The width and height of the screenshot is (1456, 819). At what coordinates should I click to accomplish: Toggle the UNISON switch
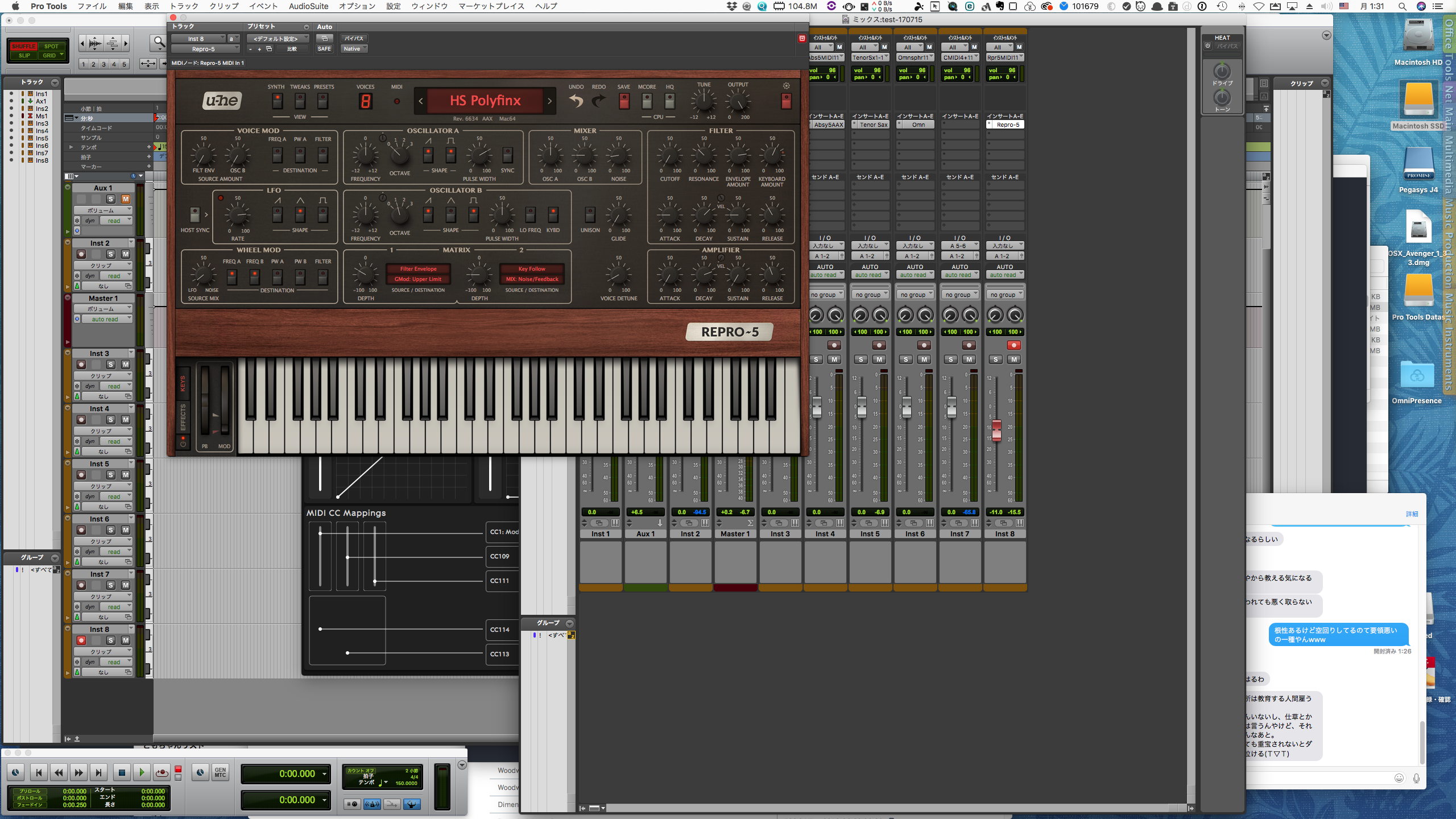[x=590, y=214]
